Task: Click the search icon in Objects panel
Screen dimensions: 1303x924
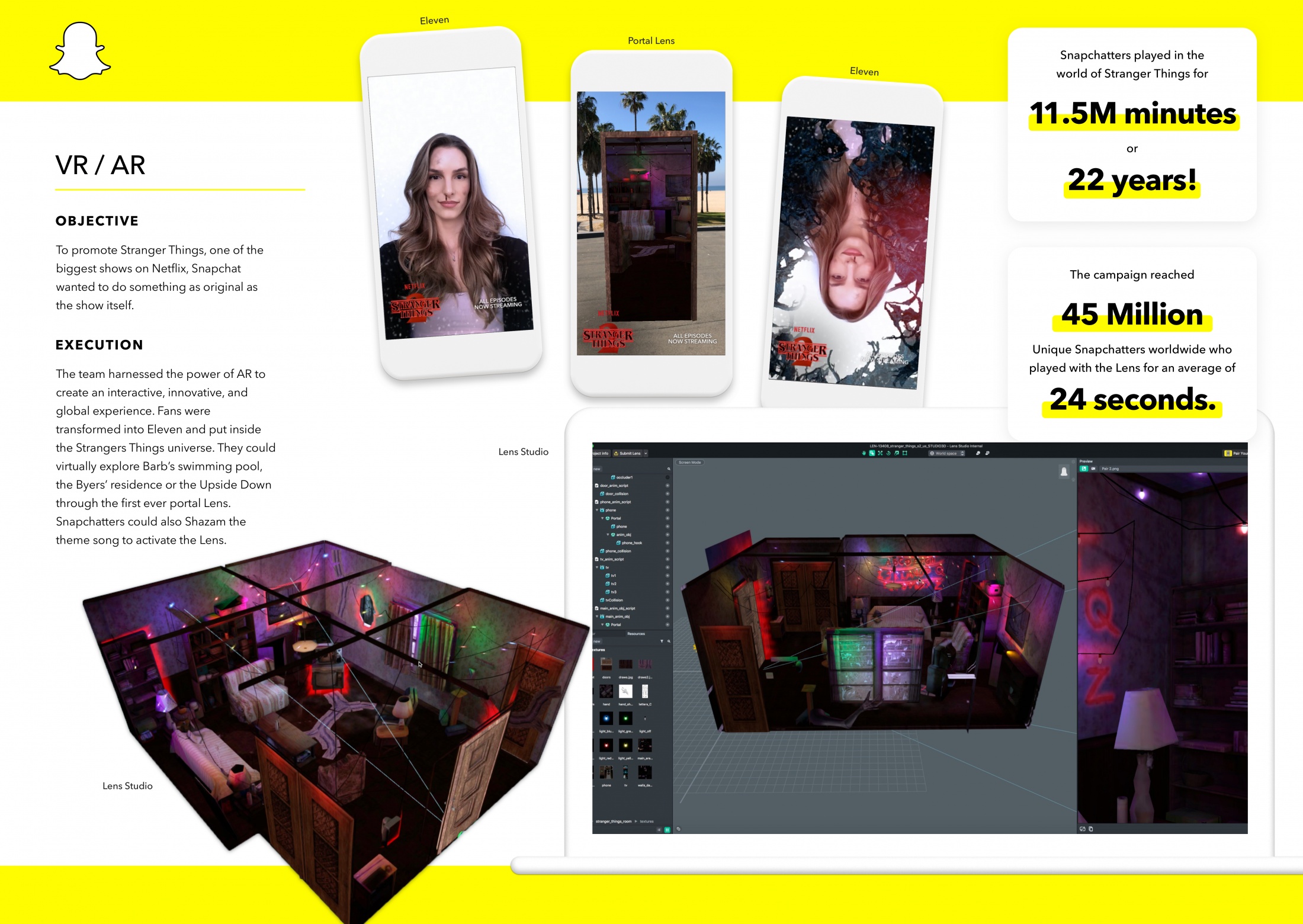Action: 669,469
